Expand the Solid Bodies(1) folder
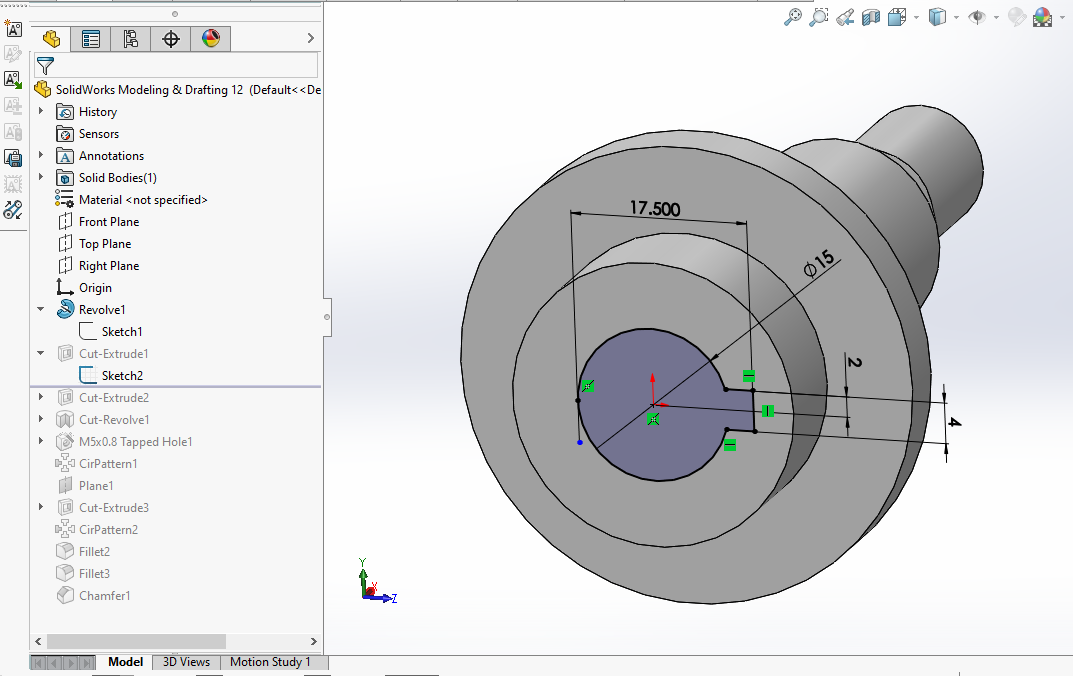Screen dimensions: 1073x676 click(41, 178)
